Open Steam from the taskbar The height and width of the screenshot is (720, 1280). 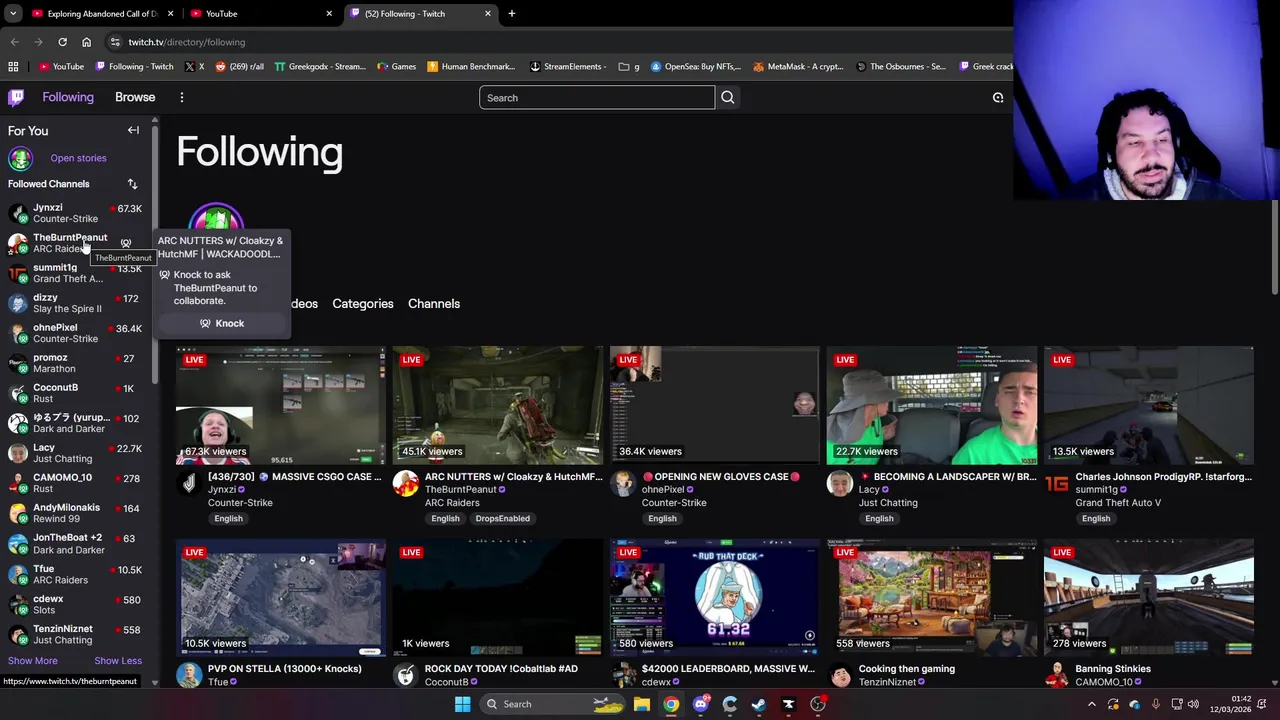759,704
